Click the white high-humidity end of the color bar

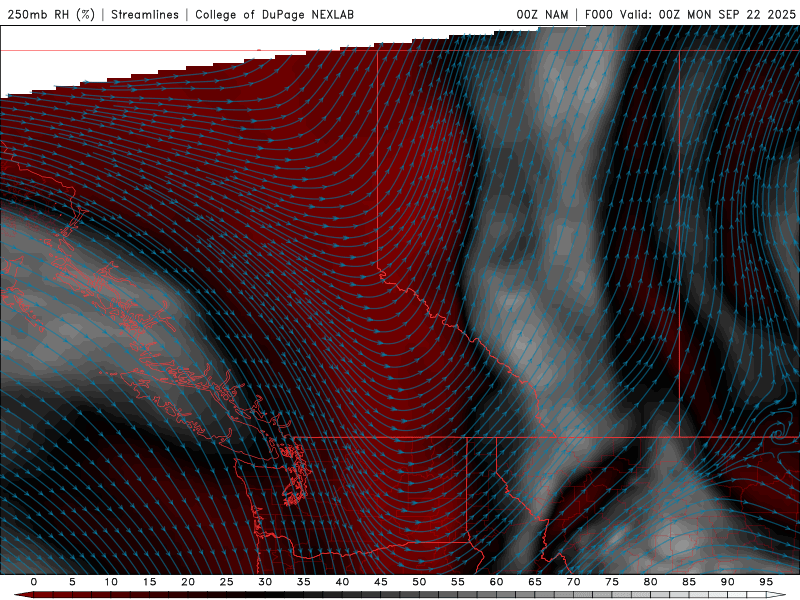point(777,595)
